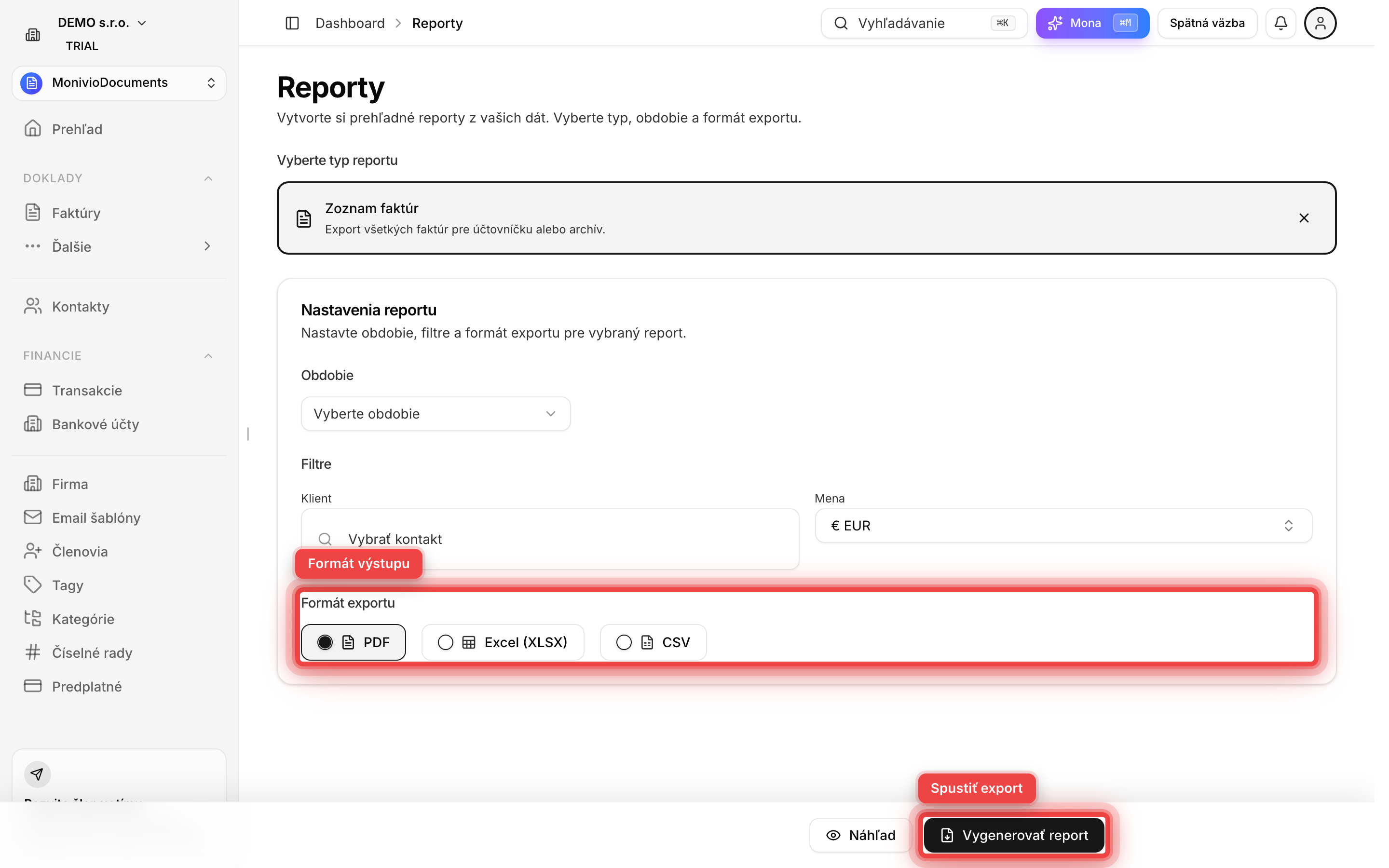Click the Transakcie card icon
The image size is (1389, 868).
[33, 390]
